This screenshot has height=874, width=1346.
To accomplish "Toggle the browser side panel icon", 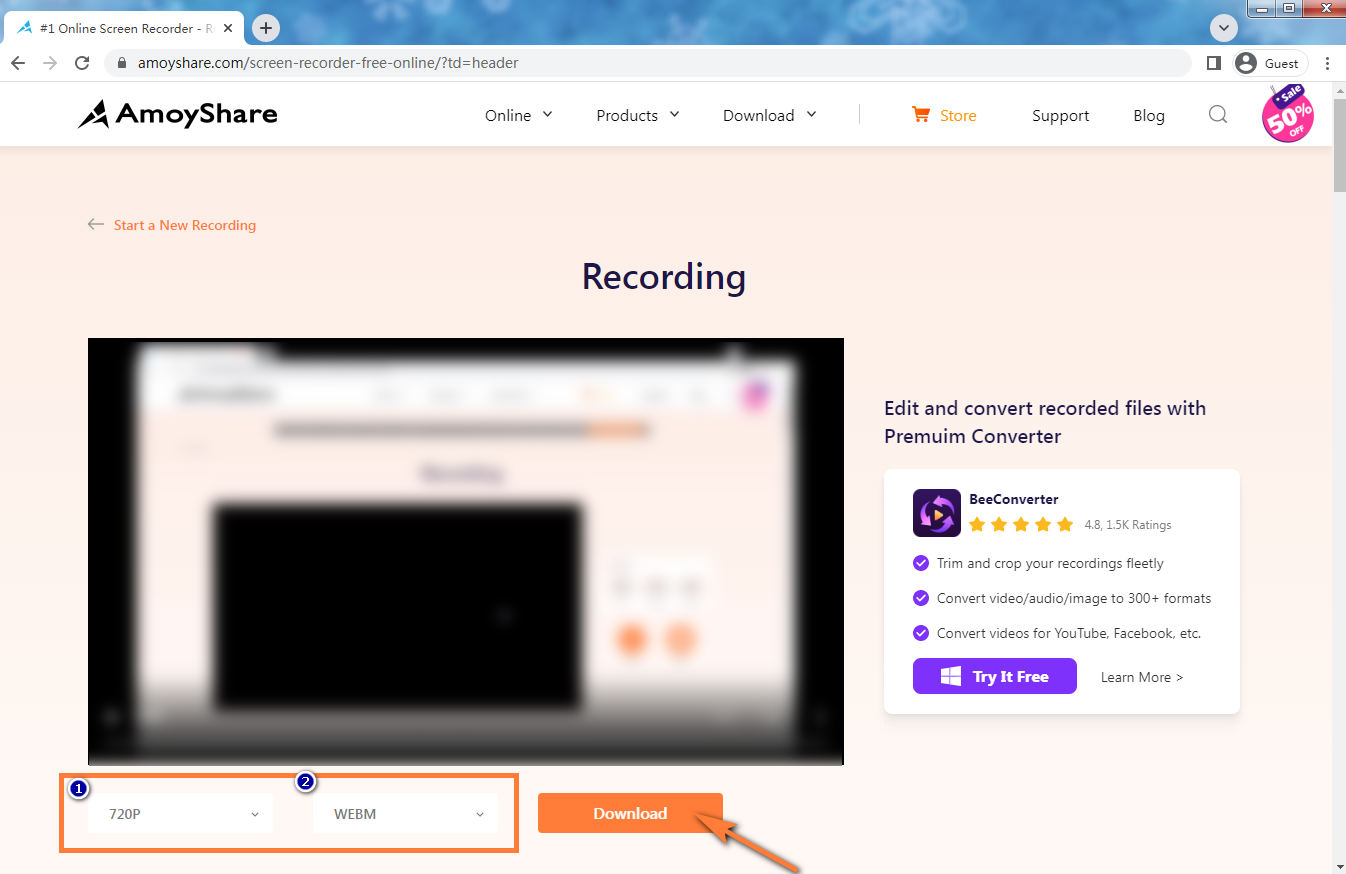I will [1213, 63].
